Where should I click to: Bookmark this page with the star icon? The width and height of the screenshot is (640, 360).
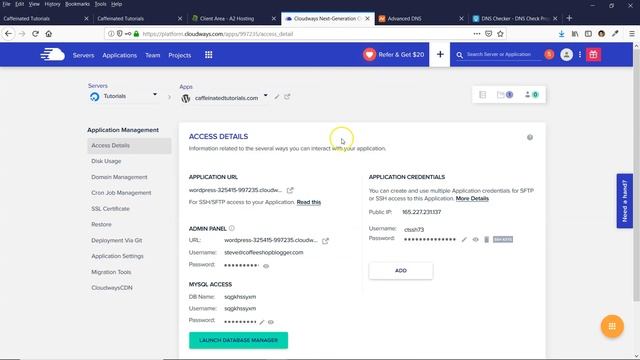pyautogui.click(x=500, y=34)
